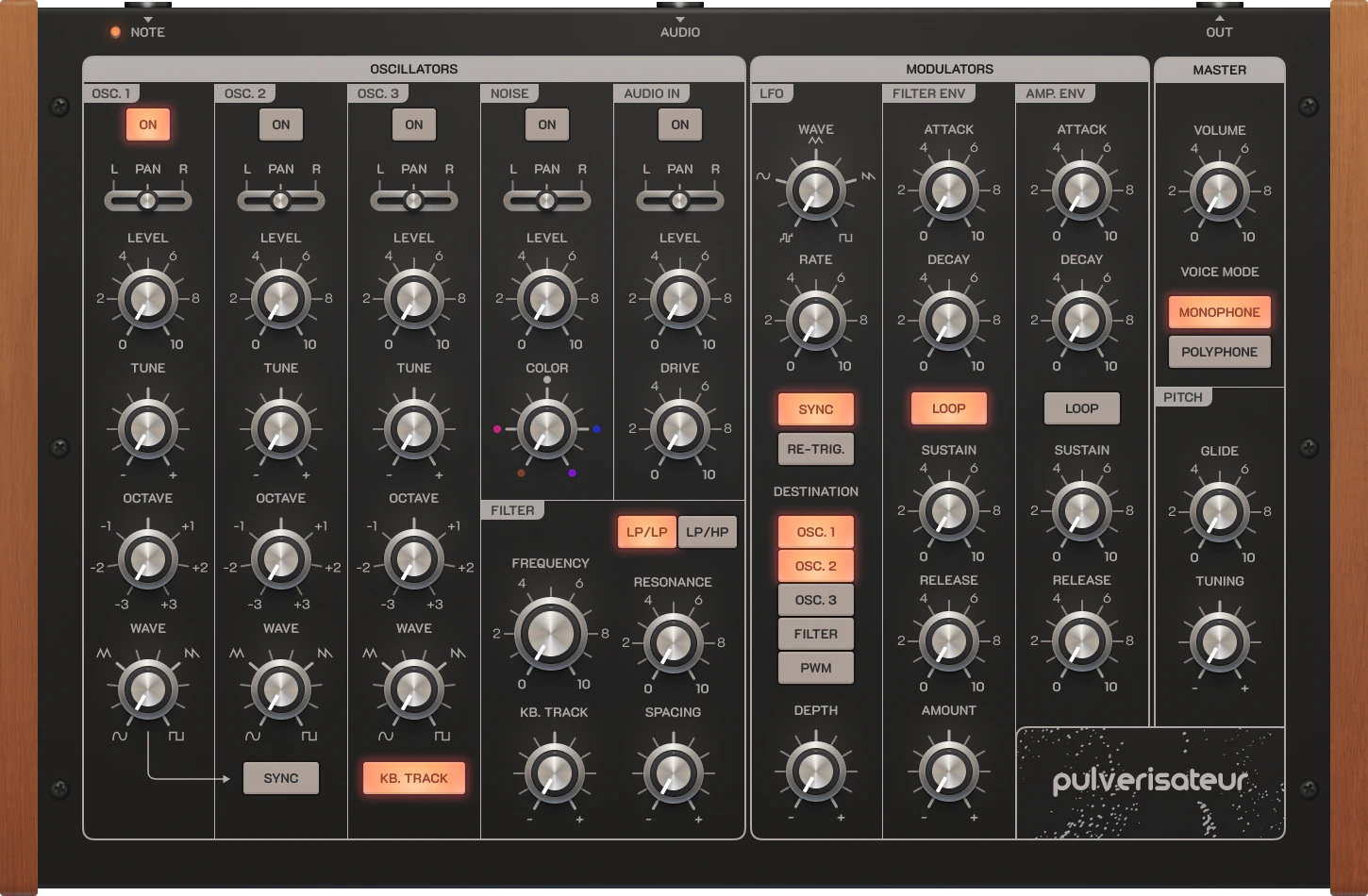Expand the NOTE input arrow
This screenshot has height=896, width=1368.
147,20
